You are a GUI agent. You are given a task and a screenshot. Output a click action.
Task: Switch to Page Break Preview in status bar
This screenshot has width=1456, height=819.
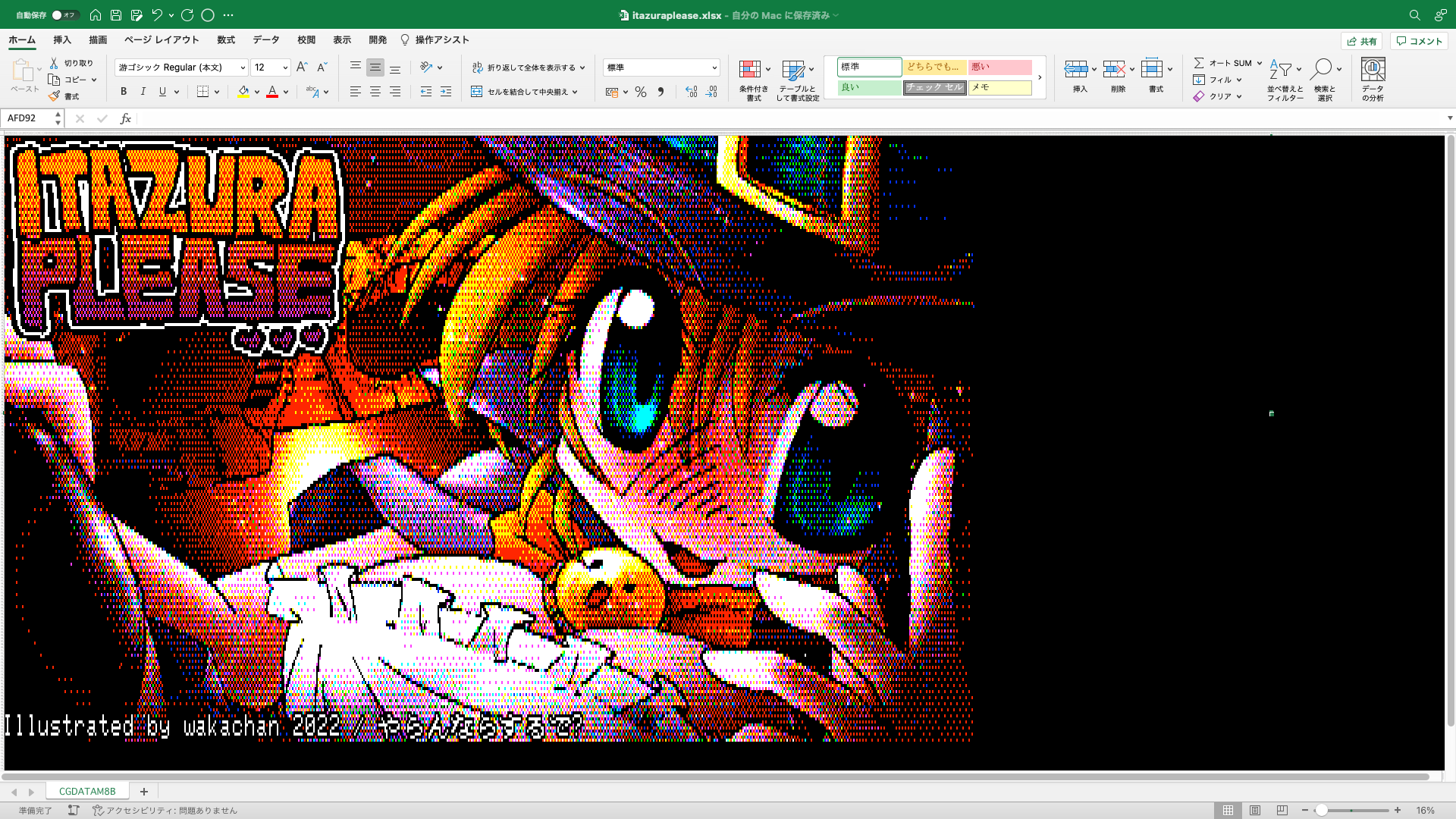(x=1282, y=810)
